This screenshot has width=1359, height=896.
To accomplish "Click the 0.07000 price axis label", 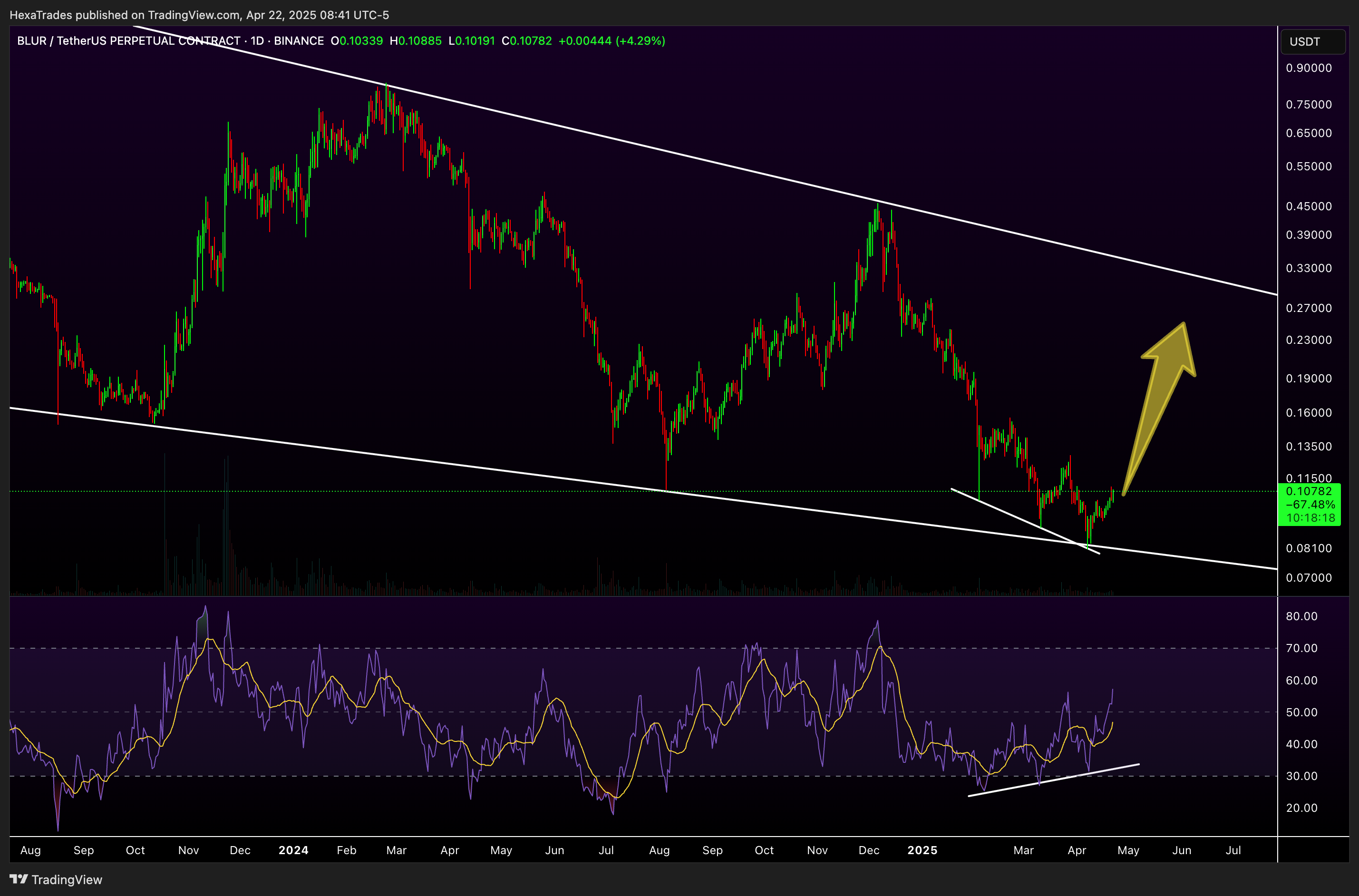I will (1309, 578).
